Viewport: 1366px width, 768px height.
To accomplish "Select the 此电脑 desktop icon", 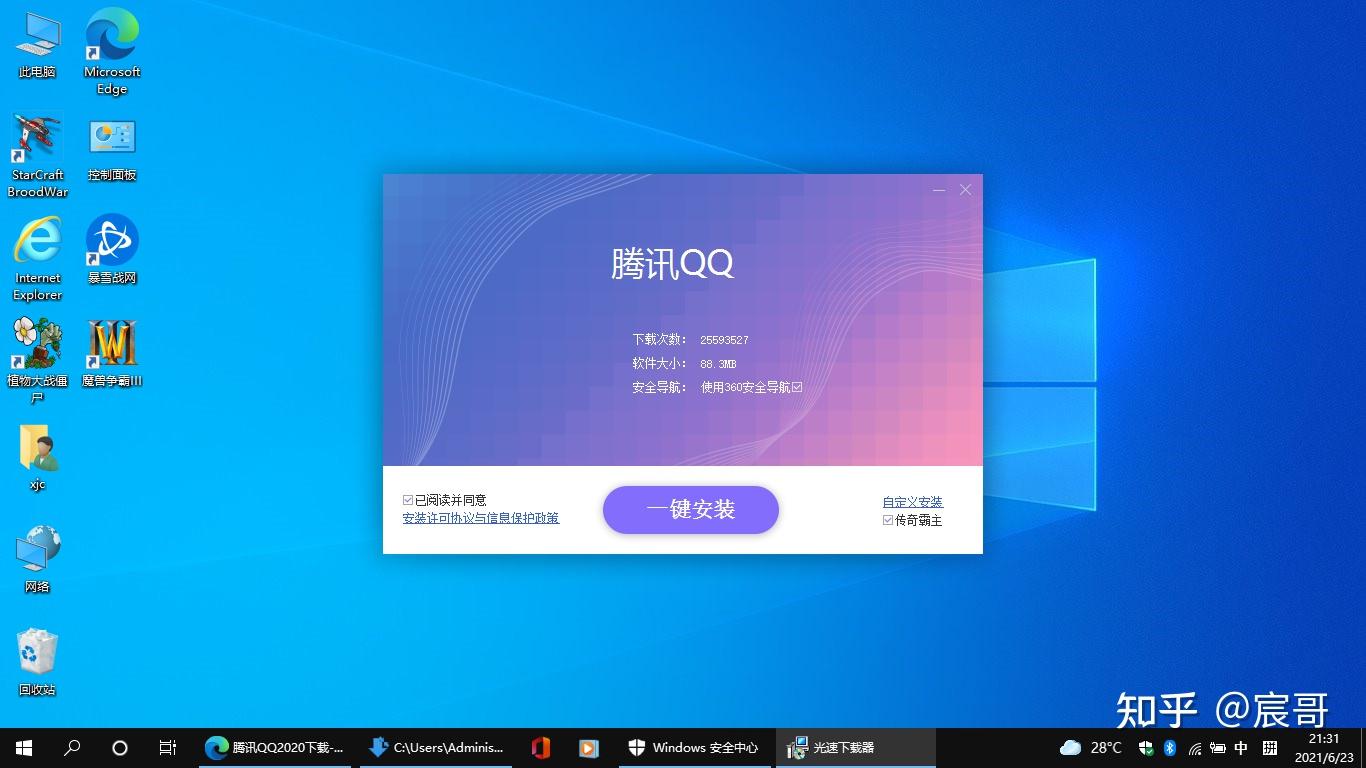I will [37, 45].
